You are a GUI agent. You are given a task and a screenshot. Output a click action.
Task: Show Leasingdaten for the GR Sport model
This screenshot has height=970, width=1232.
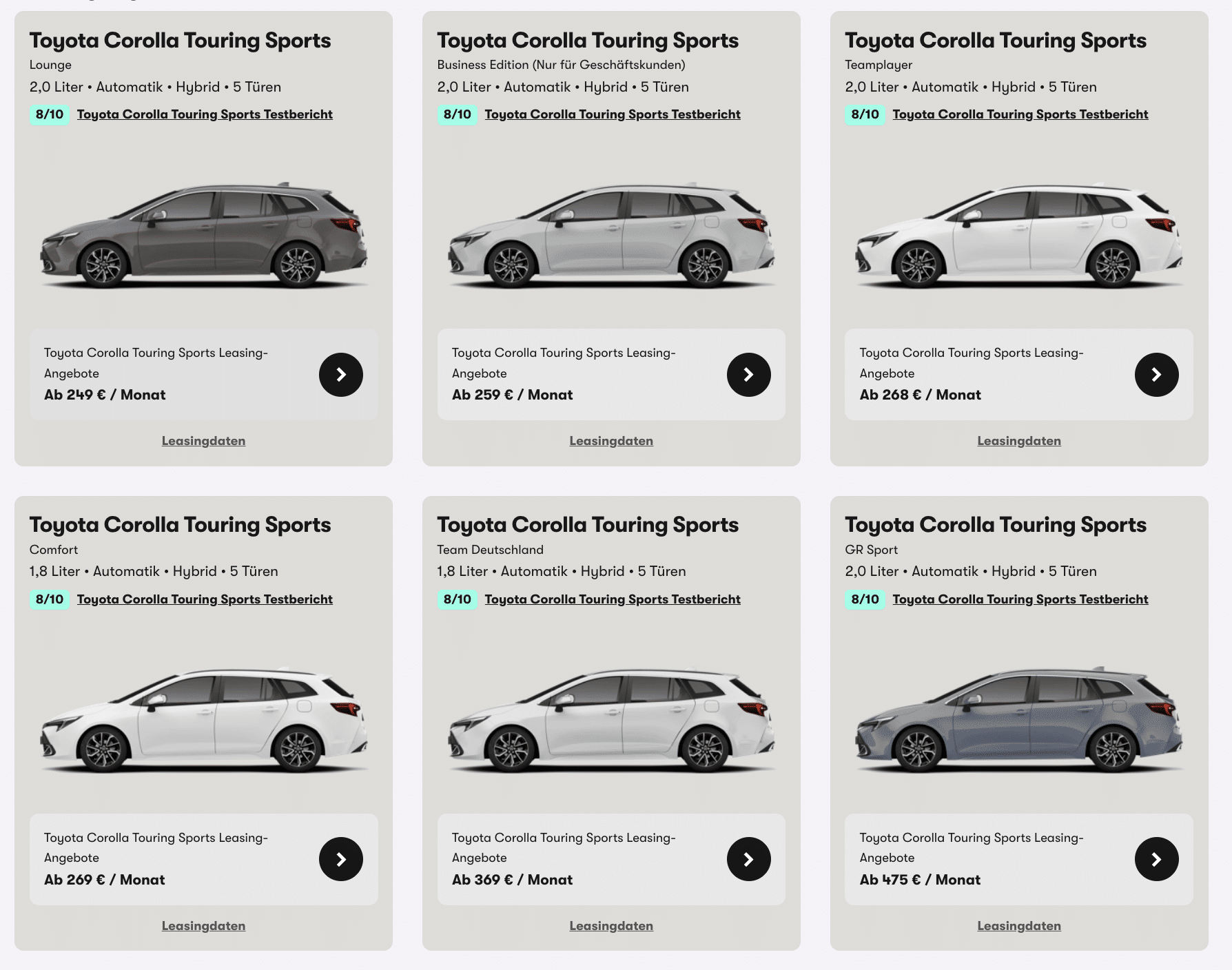[1019, 926]
